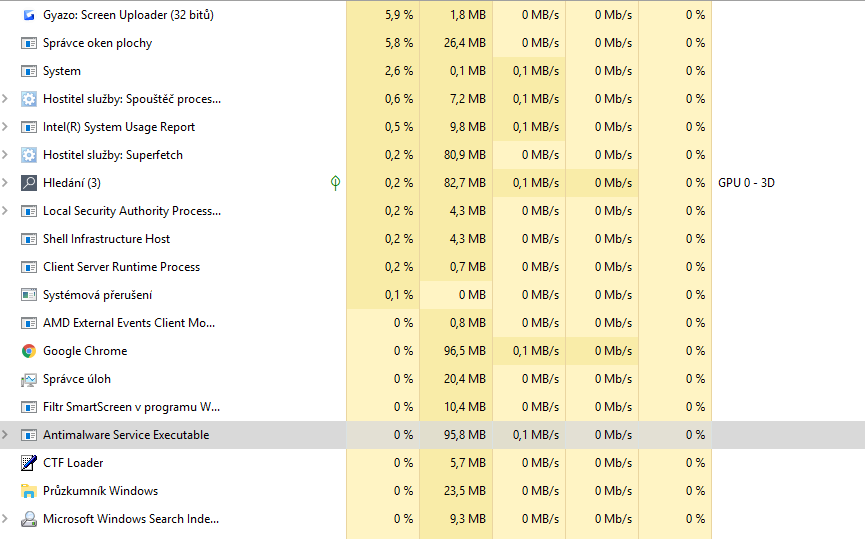Click the 96,5 MB memory value for Chrome
This screenshot has height=539, width=865.
pos(464,351)
